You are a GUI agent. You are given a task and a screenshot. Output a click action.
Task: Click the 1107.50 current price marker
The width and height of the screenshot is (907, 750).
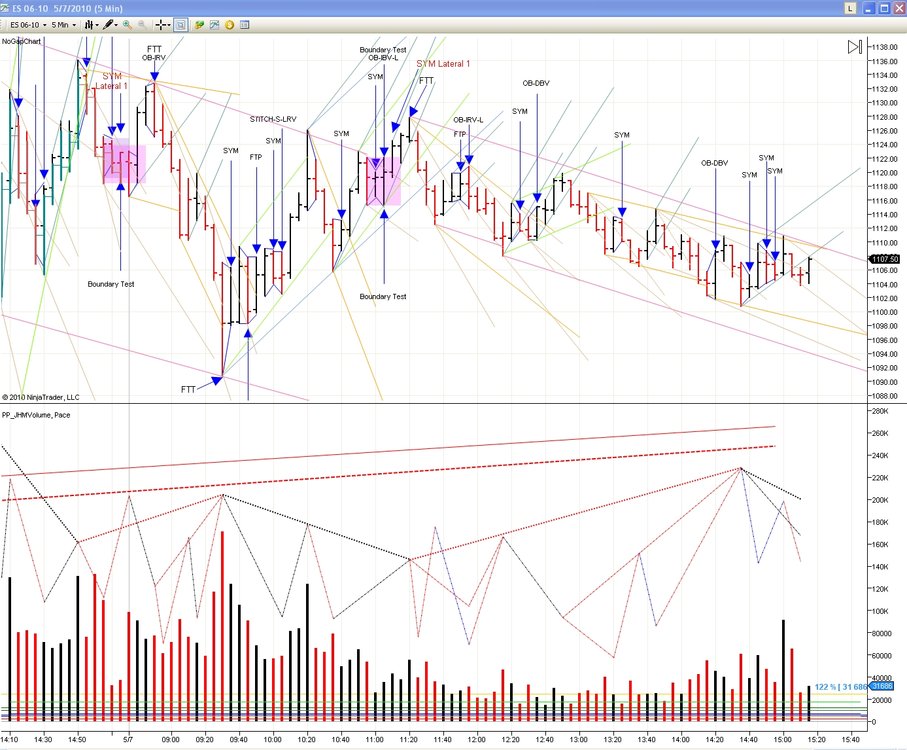[x=884, y=259]
